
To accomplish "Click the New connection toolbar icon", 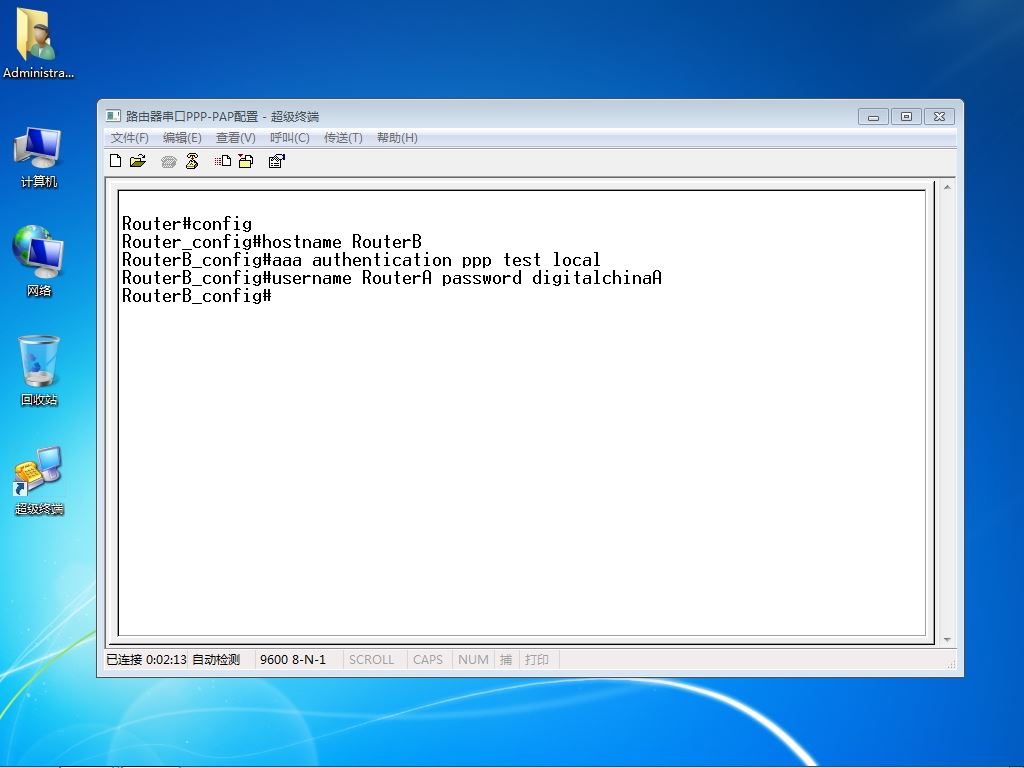I will coord(116,161).
